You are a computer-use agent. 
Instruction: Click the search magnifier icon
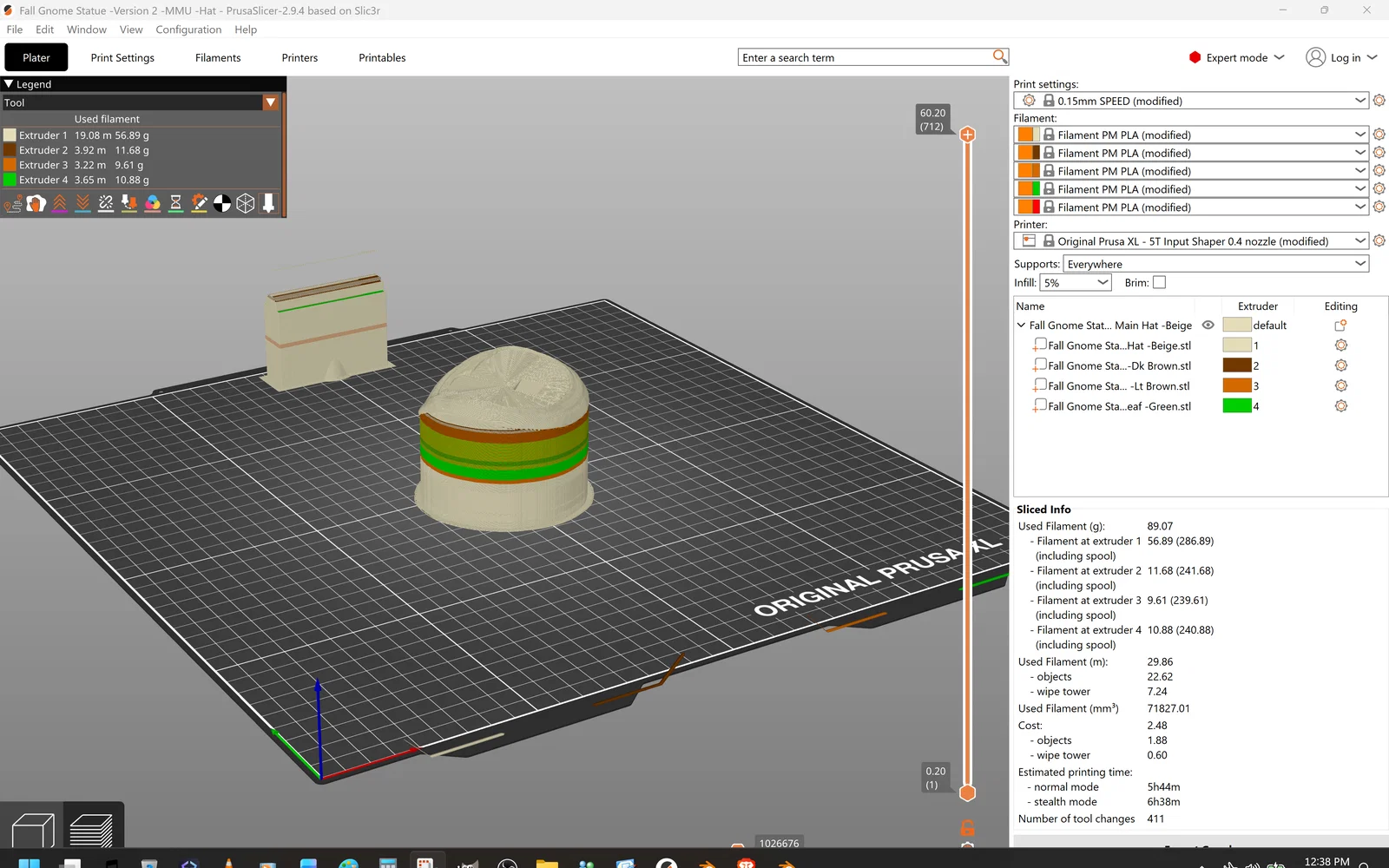coord(1000,56)
